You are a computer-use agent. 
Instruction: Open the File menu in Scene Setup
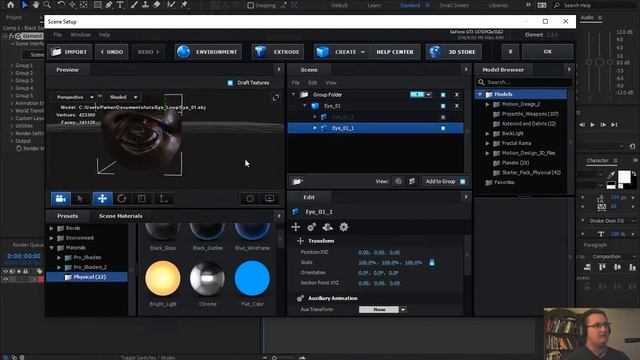click(58, 35)
